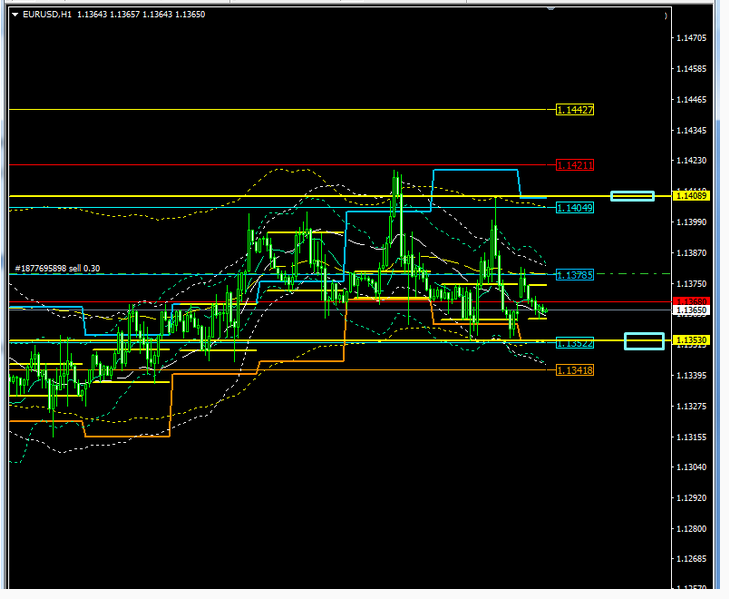The height and width of the screenshot is (599, 729).
Task: Select the red 1.14211 price tag
Action: pos(575,164)
